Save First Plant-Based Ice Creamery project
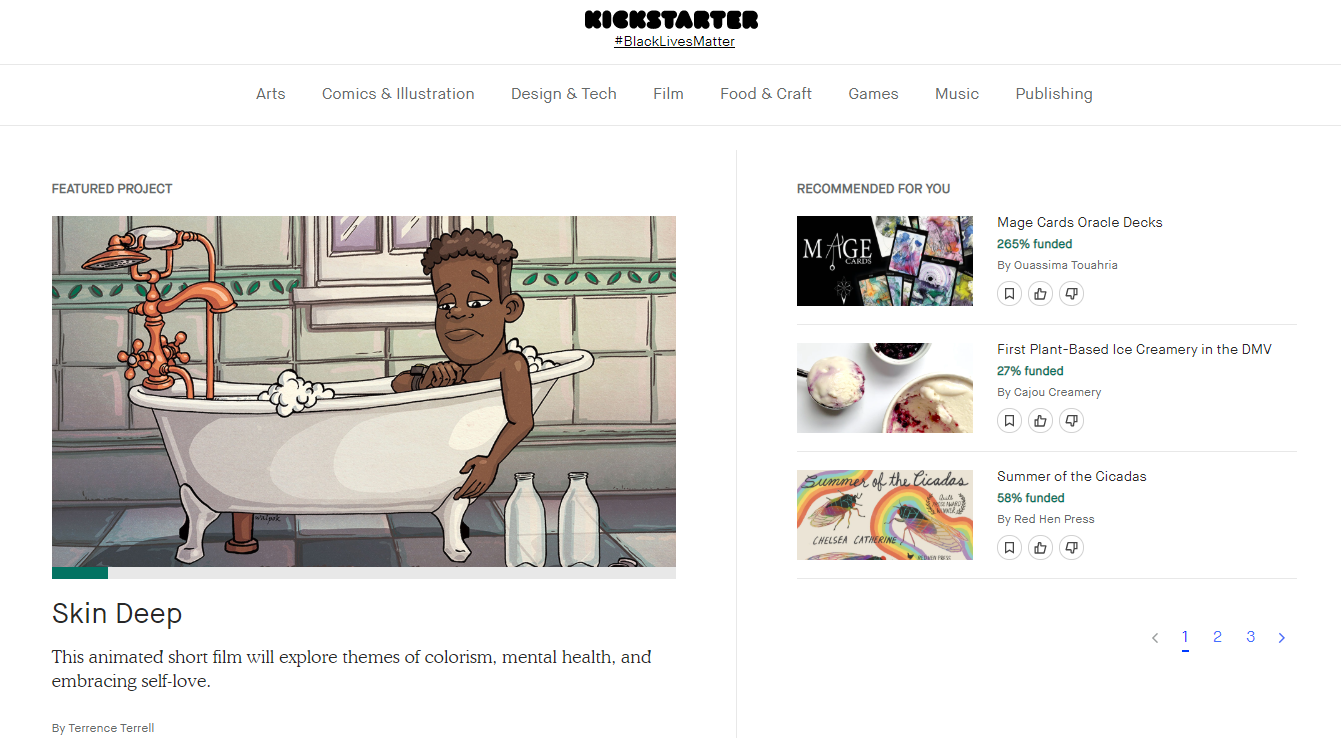1341x754 pixels. [1009, 421]
